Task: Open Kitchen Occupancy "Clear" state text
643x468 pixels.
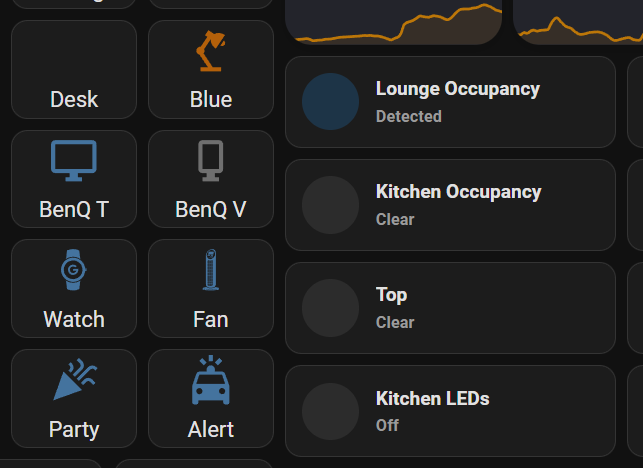Action: [x=395, y=219]
